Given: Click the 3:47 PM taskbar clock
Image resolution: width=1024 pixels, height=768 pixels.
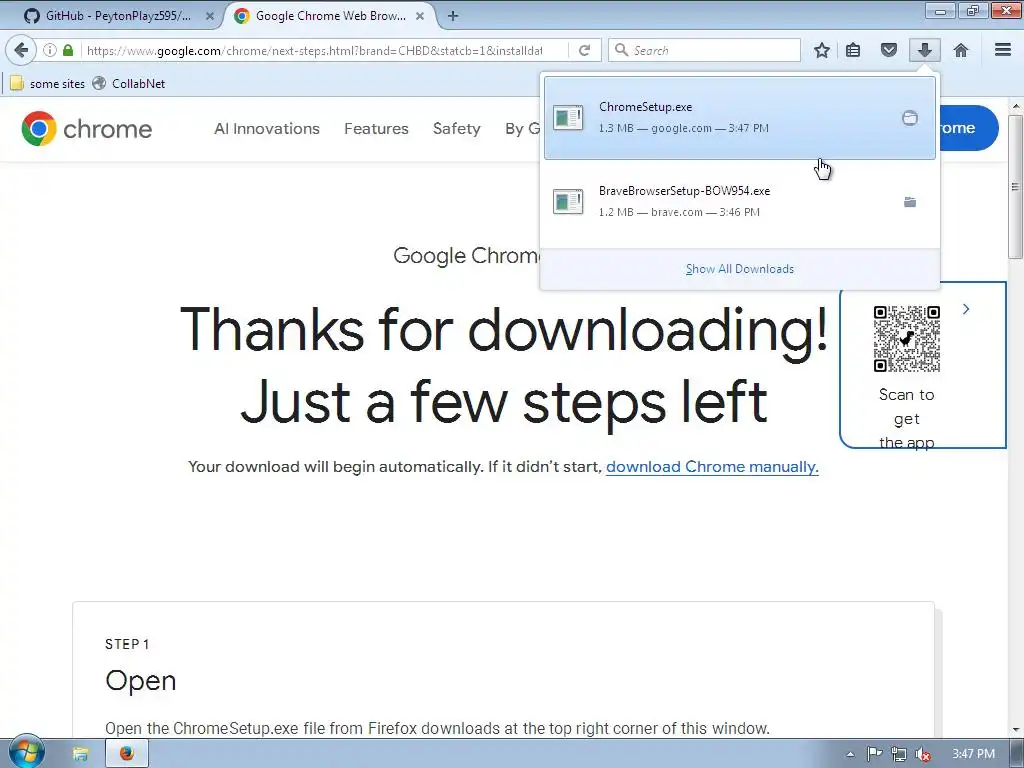Looking at the screenshot, I should (973, 754).
